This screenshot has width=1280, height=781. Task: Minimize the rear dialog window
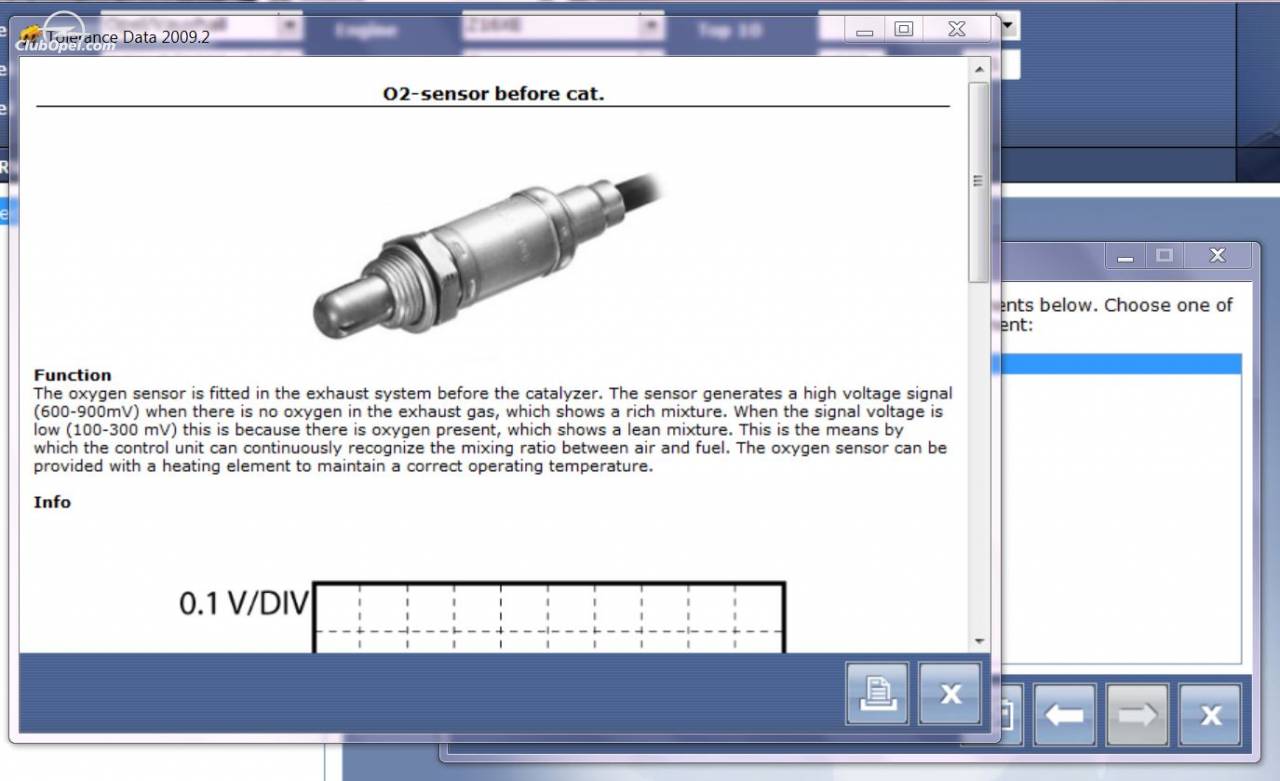click(1127, 256)
